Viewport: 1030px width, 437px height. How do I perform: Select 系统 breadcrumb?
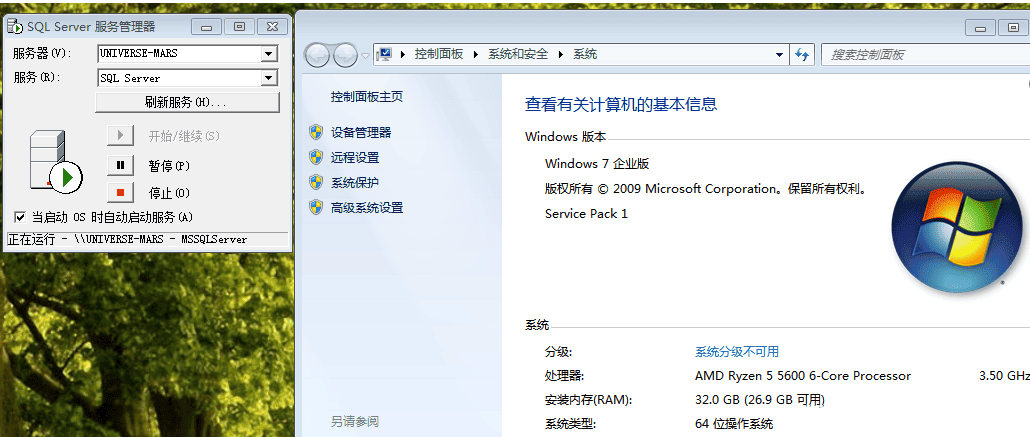pyautogui.click(x=585, y=55)
